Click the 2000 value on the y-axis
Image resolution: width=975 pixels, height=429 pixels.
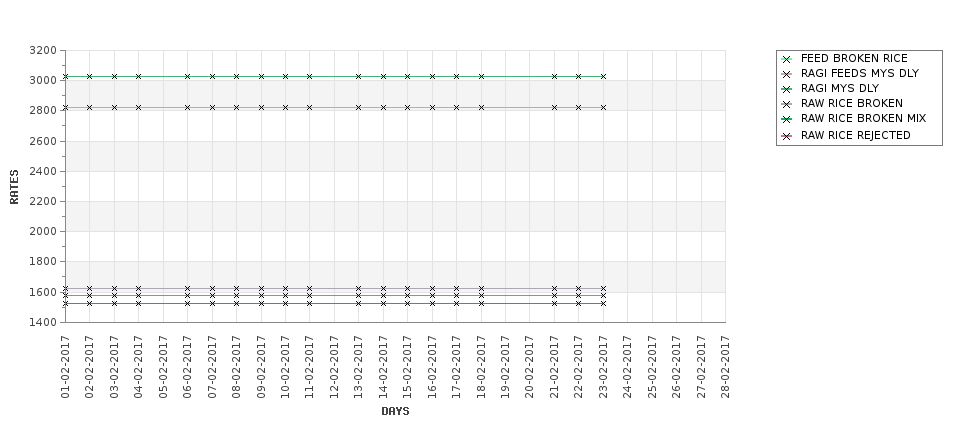point(43,232)
